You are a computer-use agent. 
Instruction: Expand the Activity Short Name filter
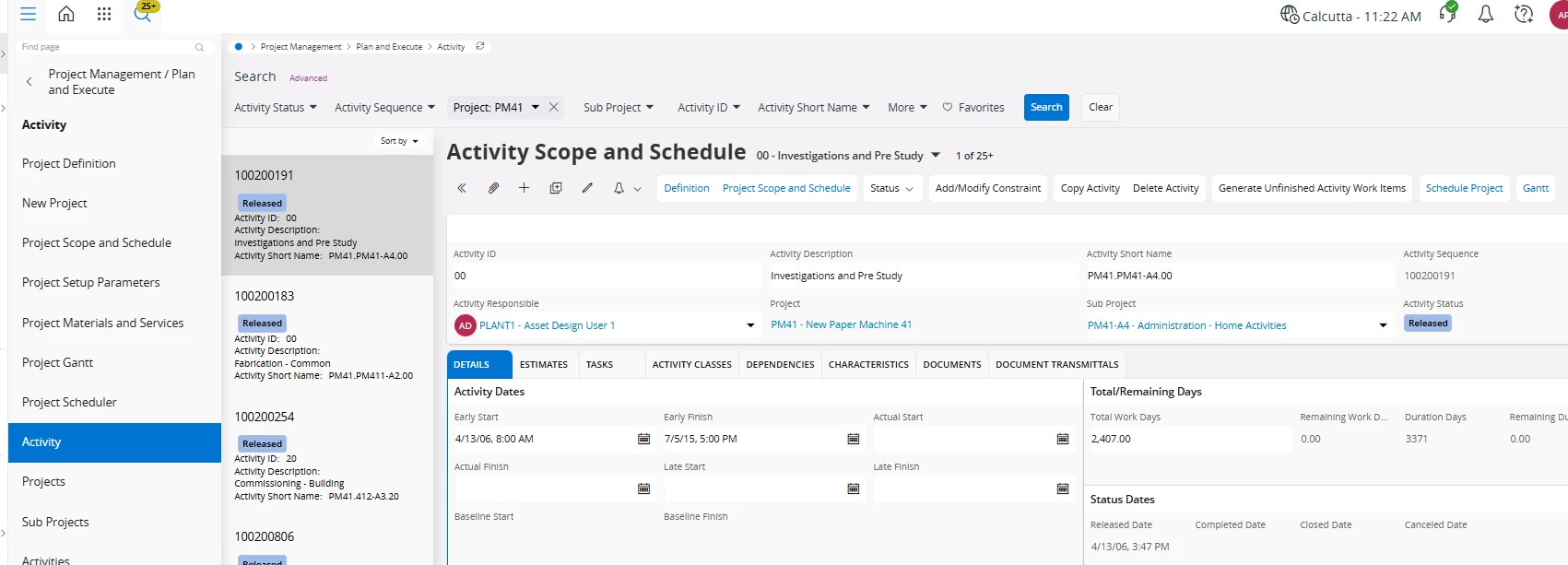(x=814, y=108)
